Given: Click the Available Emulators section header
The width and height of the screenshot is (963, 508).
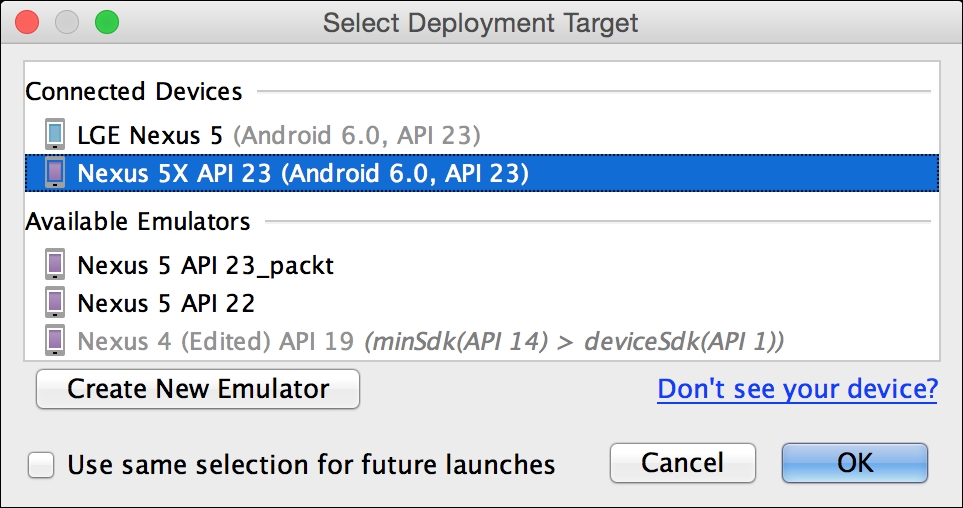Looking at the screenshot, I should [138, 221].
